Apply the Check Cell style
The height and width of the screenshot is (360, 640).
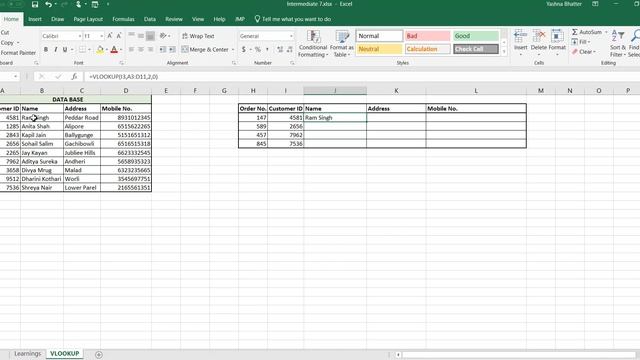click(x=476, y=49)
